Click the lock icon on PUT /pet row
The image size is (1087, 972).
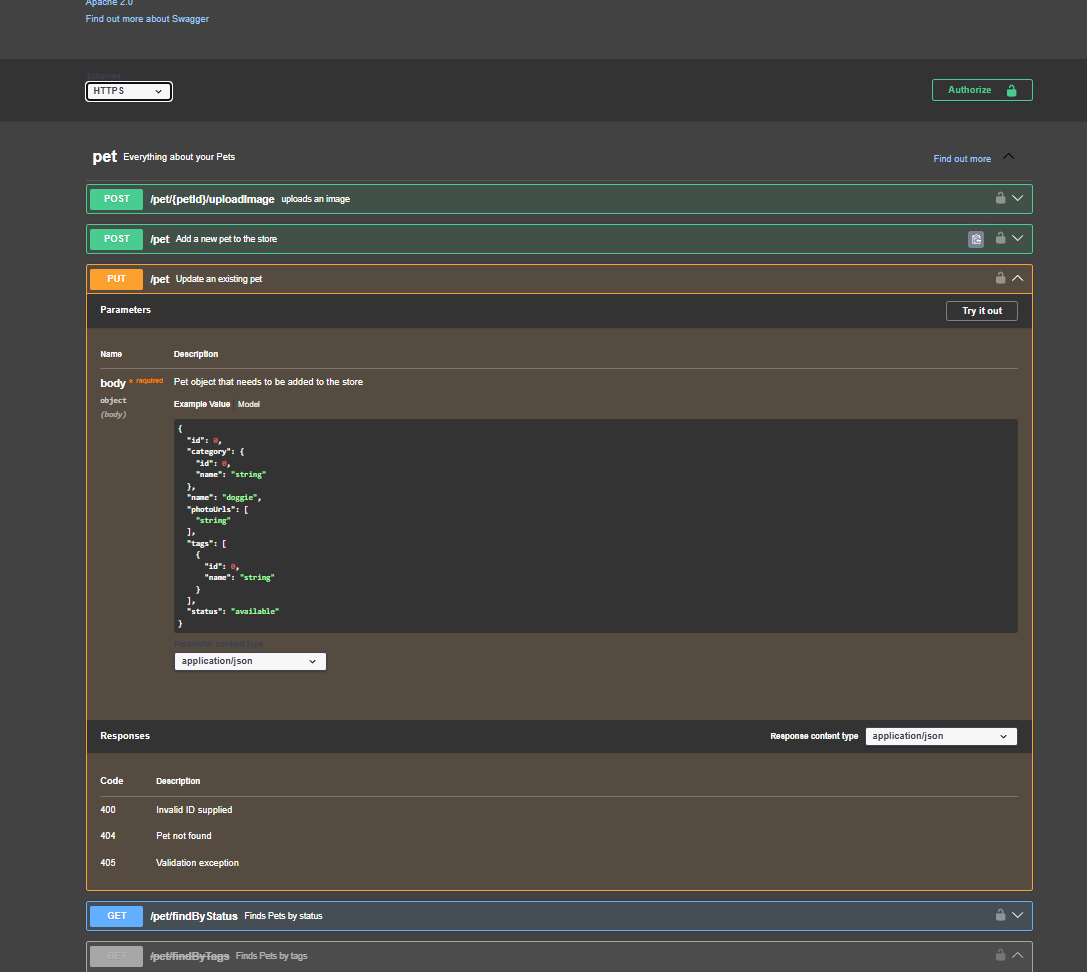coord(1000,279)
